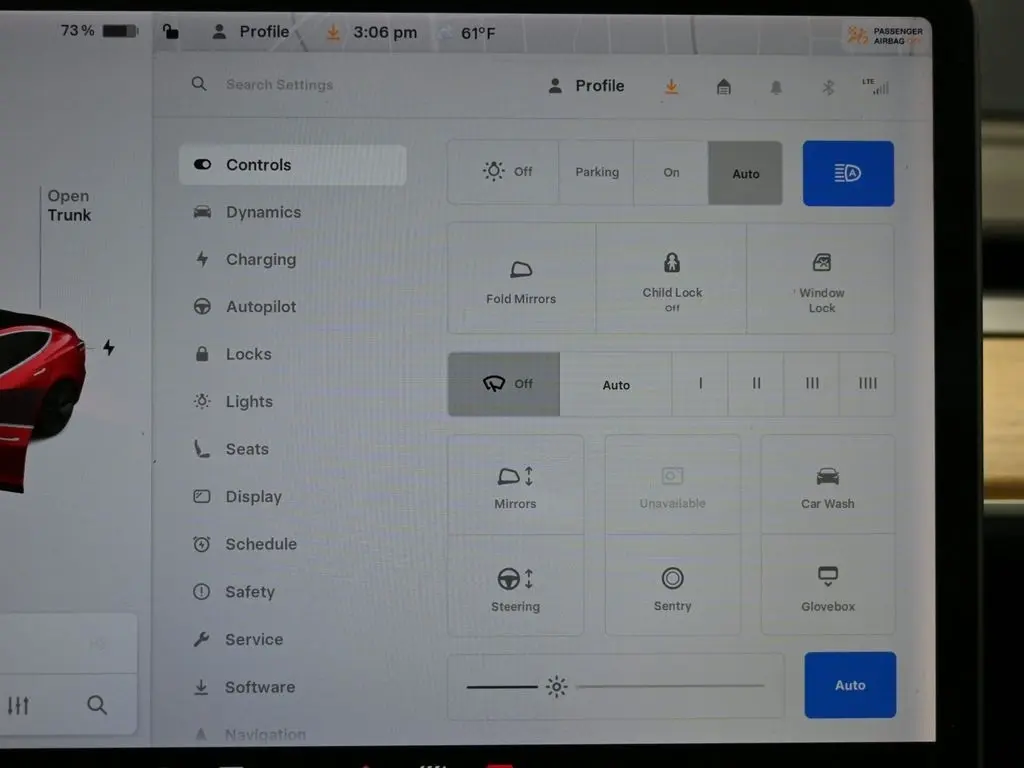The image size is (1024, 768).
Task: Adjust the Steering wheel position
Action: pos(515,588)
